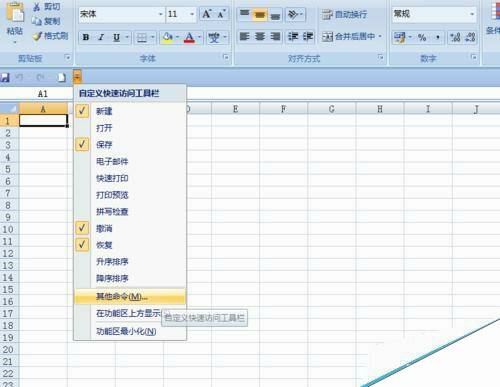Select Bottom Align icon

coord(275,15)
